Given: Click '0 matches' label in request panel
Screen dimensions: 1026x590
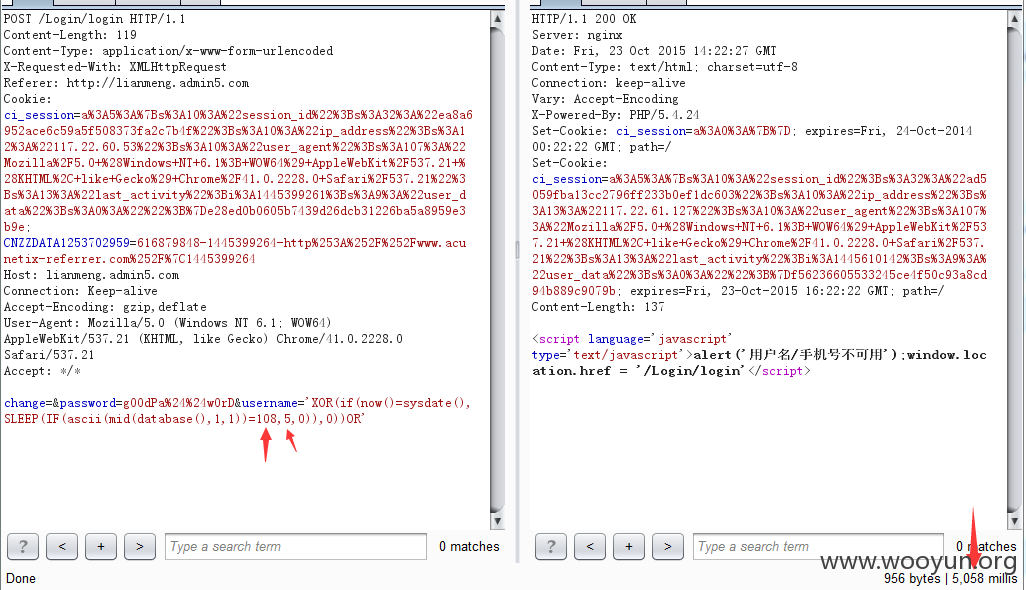Looking at the screenshot, I should click(x=469, y=546).
